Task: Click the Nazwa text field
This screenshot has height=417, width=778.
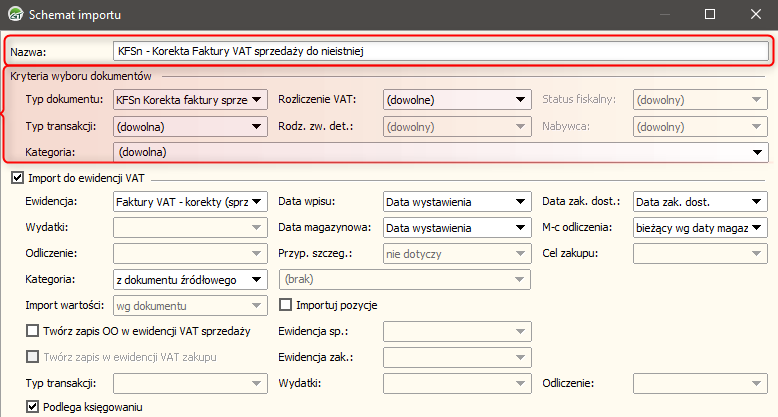Action: point(441,51)
